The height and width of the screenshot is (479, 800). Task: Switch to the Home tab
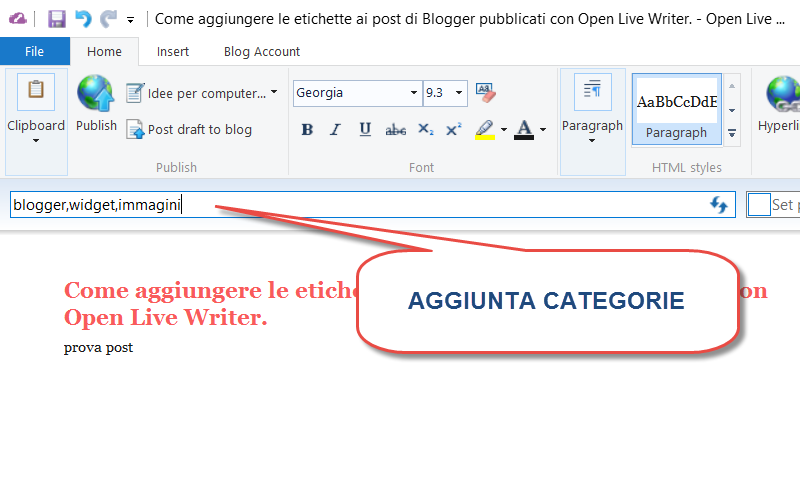104,52
